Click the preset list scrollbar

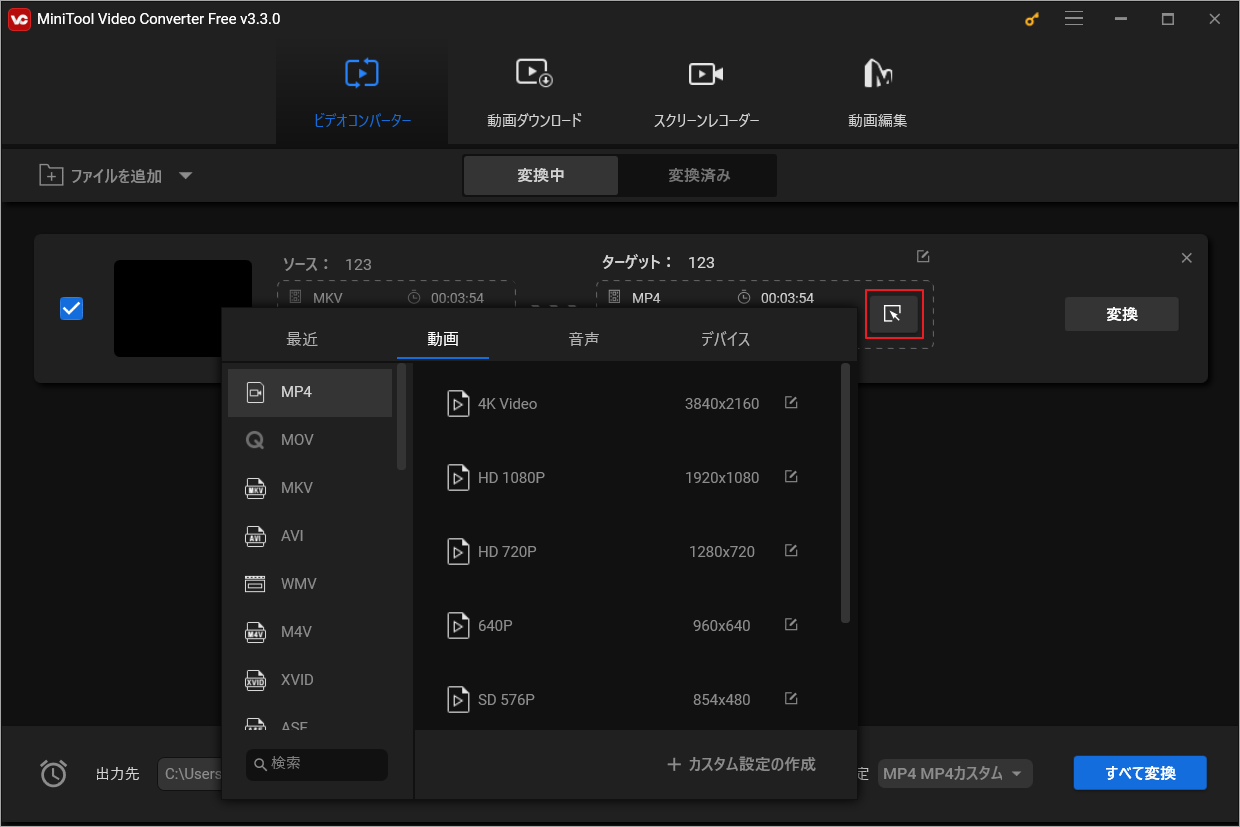click(x=845, y=493)
